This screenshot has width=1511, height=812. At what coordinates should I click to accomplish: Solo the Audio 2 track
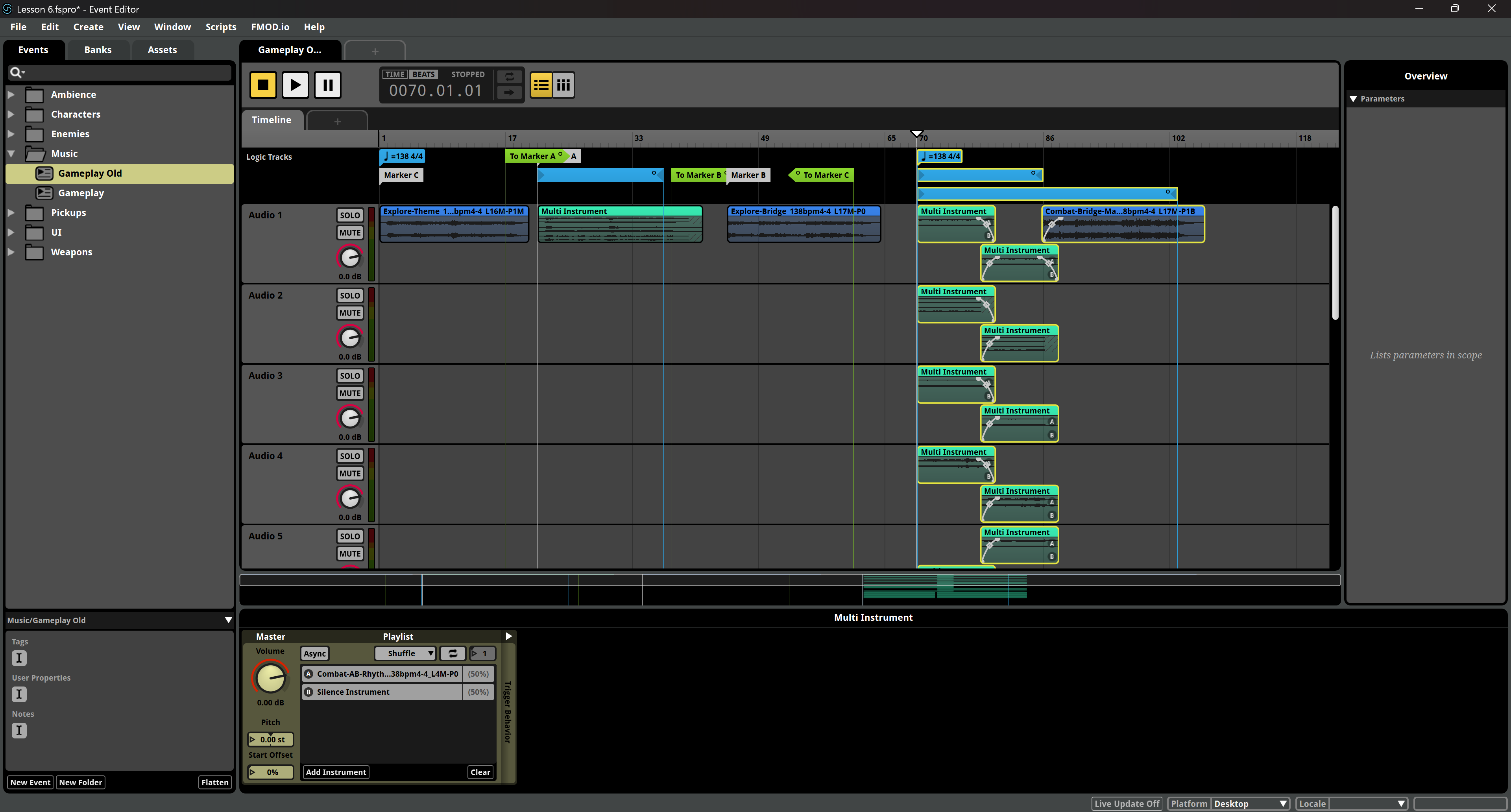[349, 295]
